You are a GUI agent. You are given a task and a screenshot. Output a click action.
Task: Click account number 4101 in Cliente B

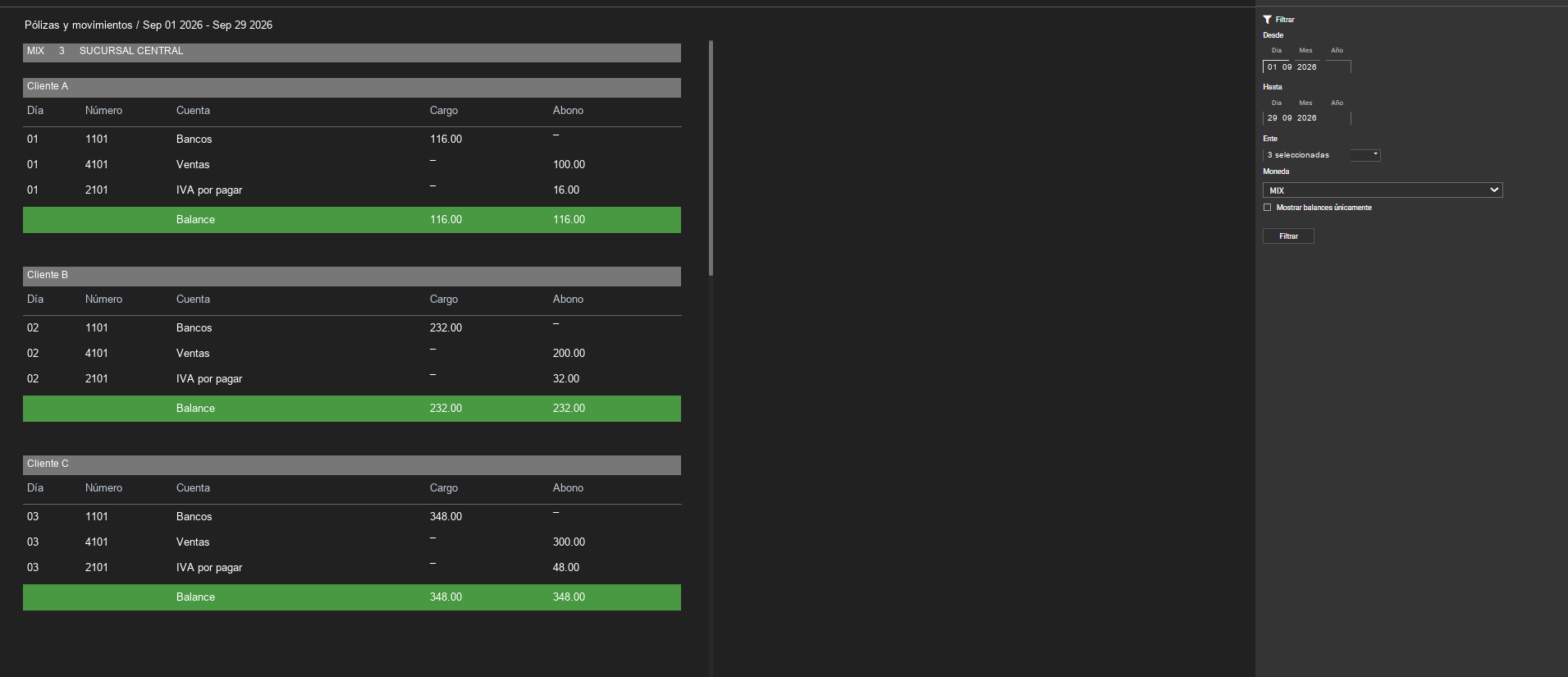[x=97, y=354]
